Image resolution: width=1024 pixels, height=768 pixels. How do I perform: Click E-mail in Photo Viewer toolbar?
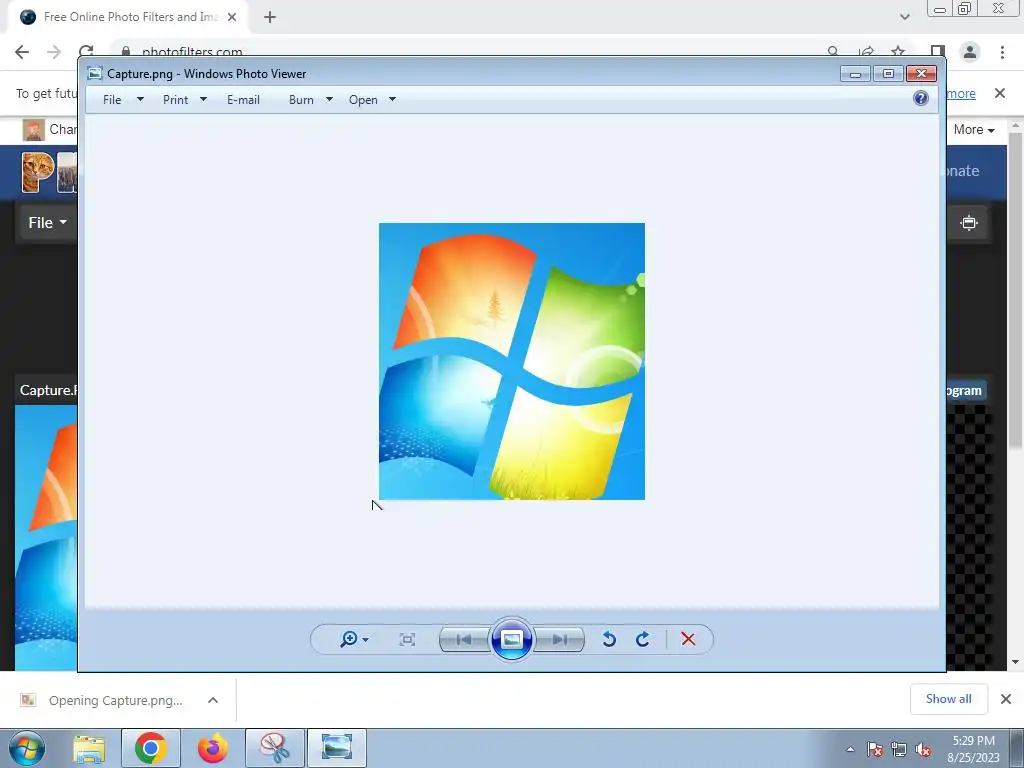click(243, 100)
